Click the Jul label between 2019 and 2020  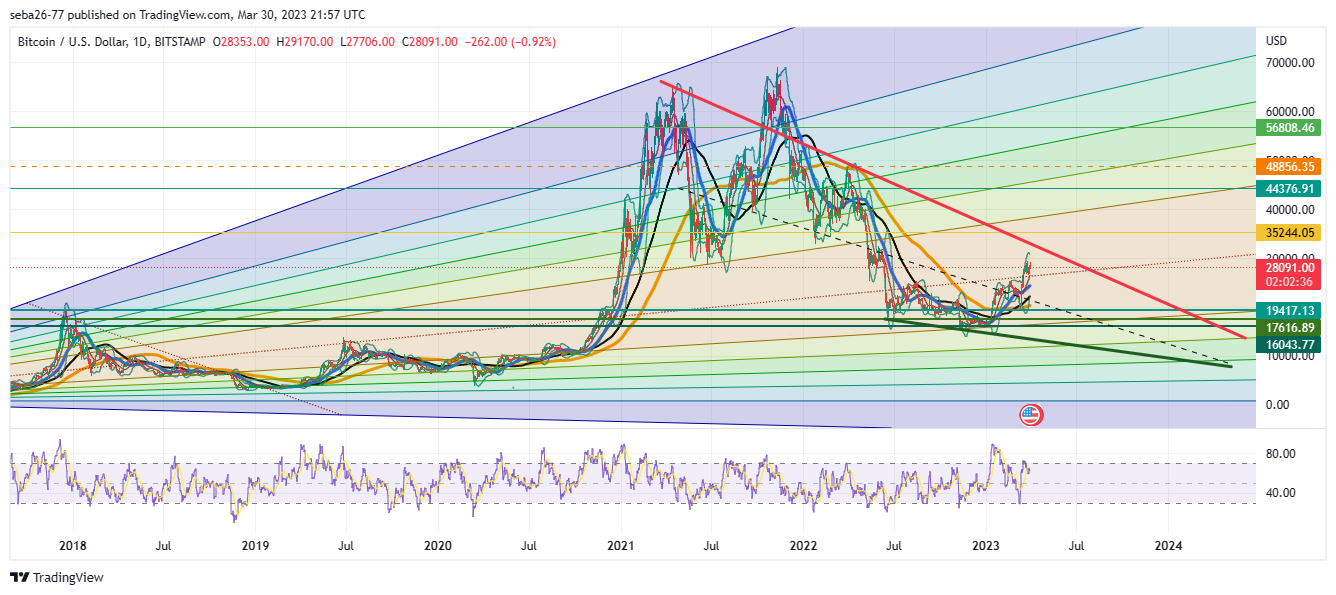tap(346, 546)
